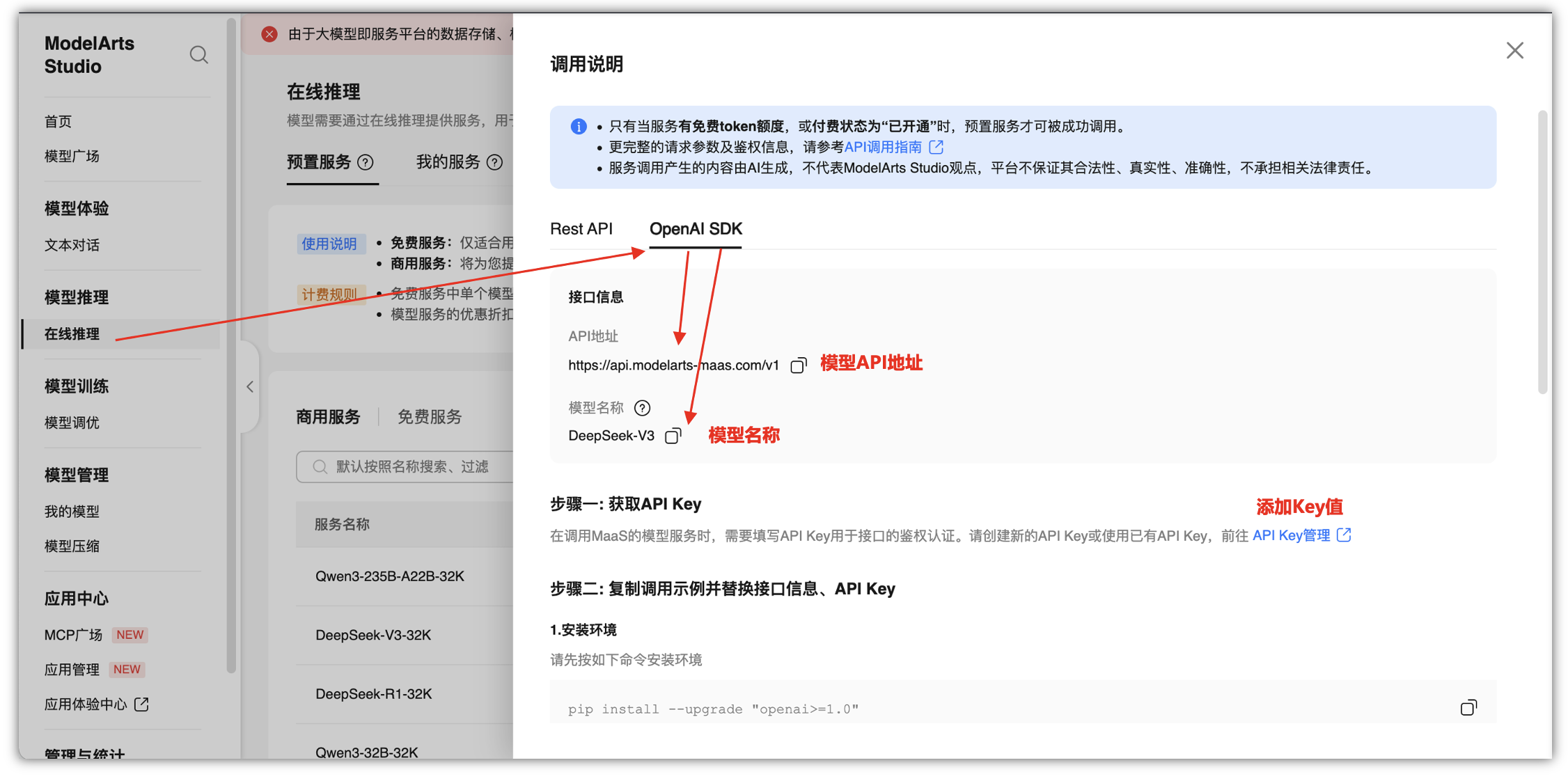This screenshot has height=781, width=1568.
Task: Open the 预置服务 tab
Action: 319,162
